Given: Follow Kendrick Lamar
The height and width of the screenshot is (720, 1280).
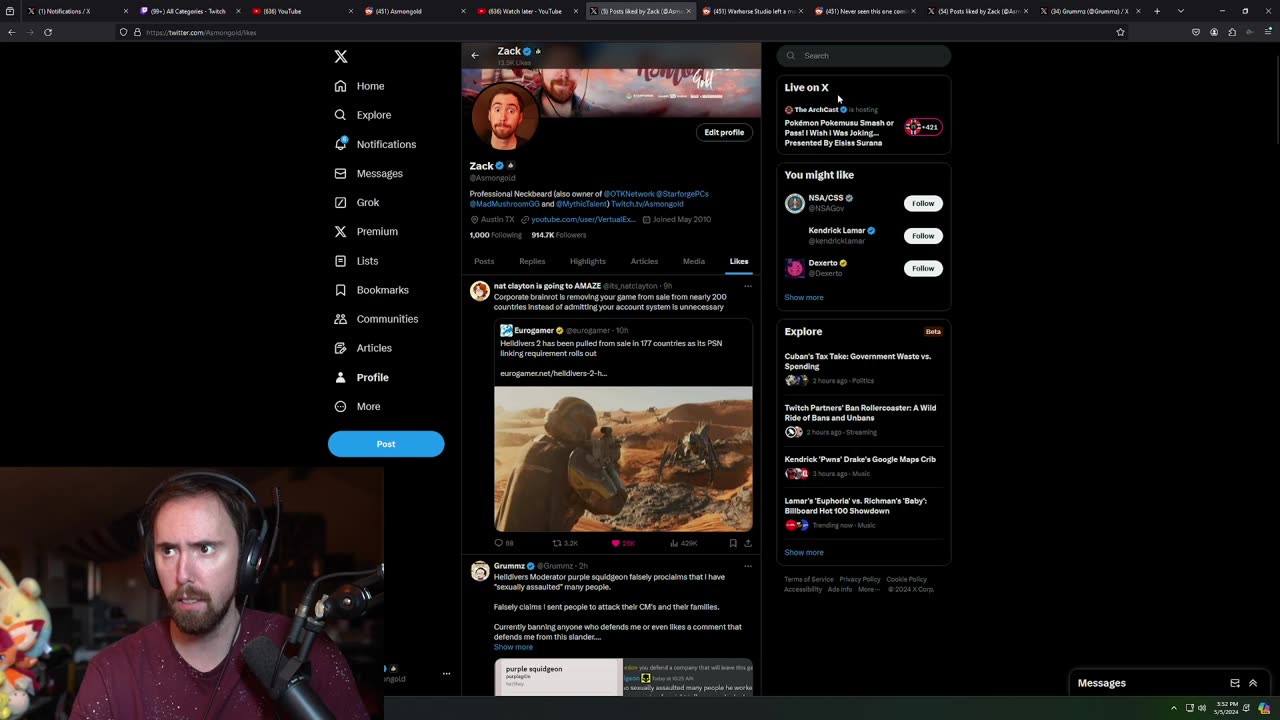Looking at the screenshot, I should point(923,236).
